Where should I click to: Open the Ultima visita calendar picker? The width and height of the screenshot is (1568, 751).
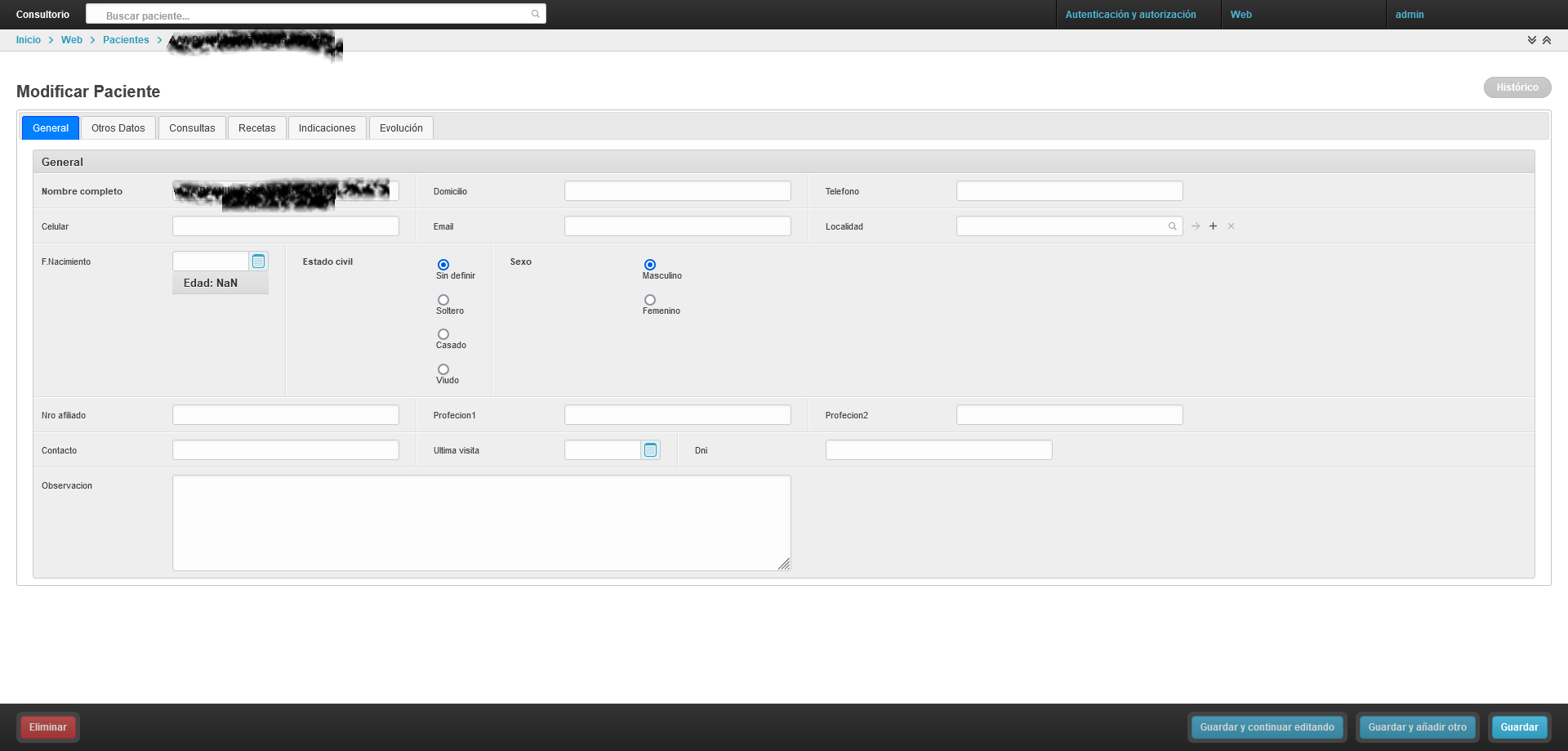(x=650, y=450)
